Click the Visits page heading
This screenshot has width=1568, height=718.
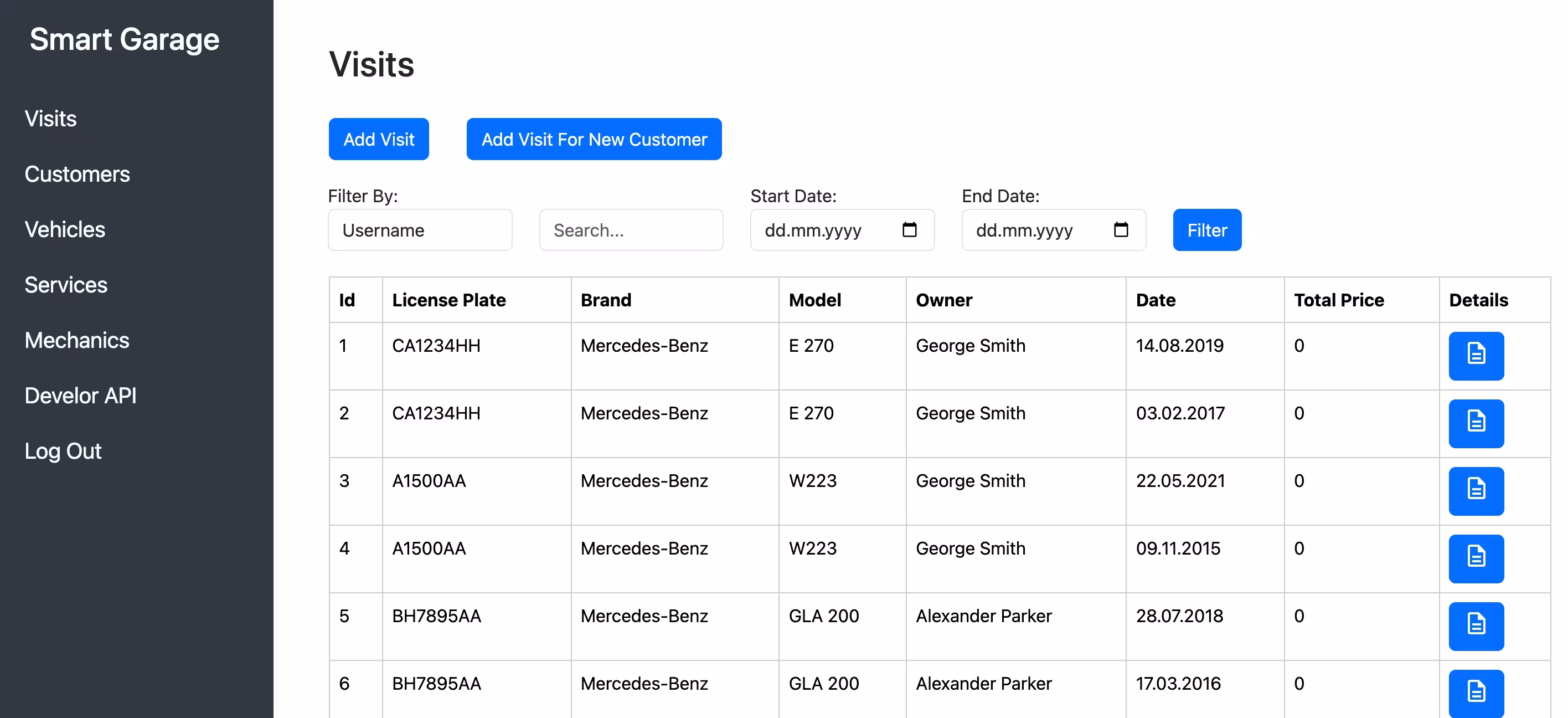coord(372,65)
